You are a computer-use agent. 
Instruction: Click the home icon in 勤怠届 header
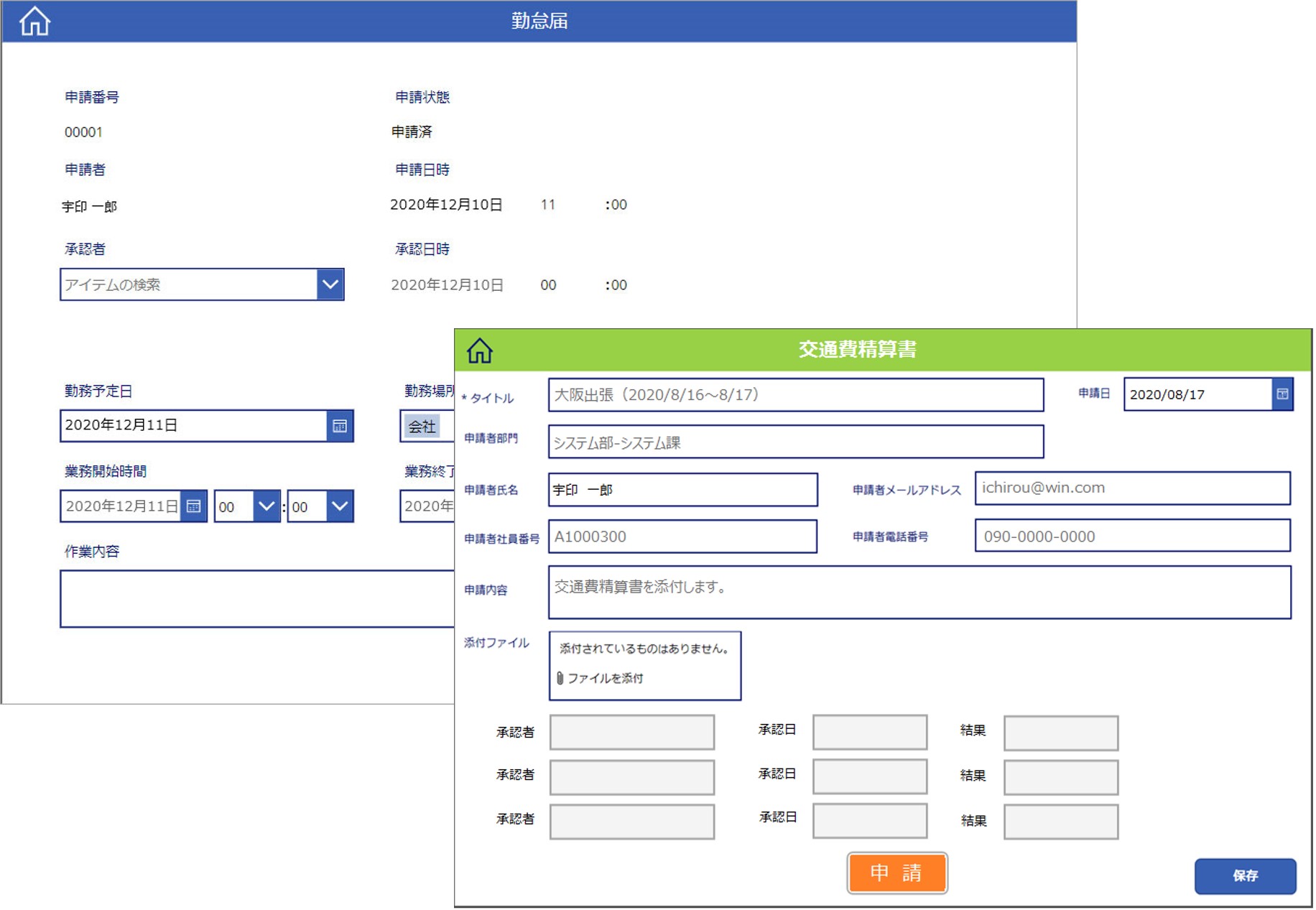point(34,22)
